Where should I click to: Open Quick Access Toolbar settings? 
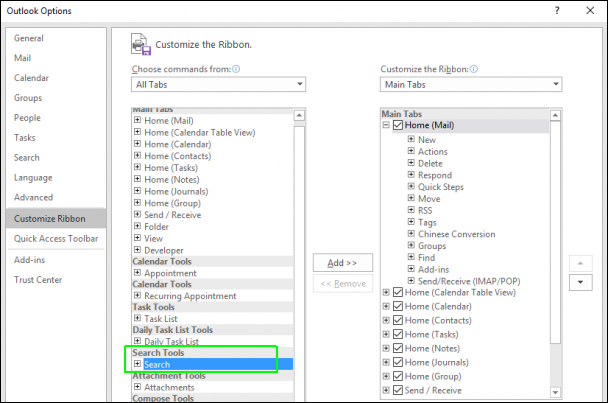pyautogui.click(x=56, y=239)
